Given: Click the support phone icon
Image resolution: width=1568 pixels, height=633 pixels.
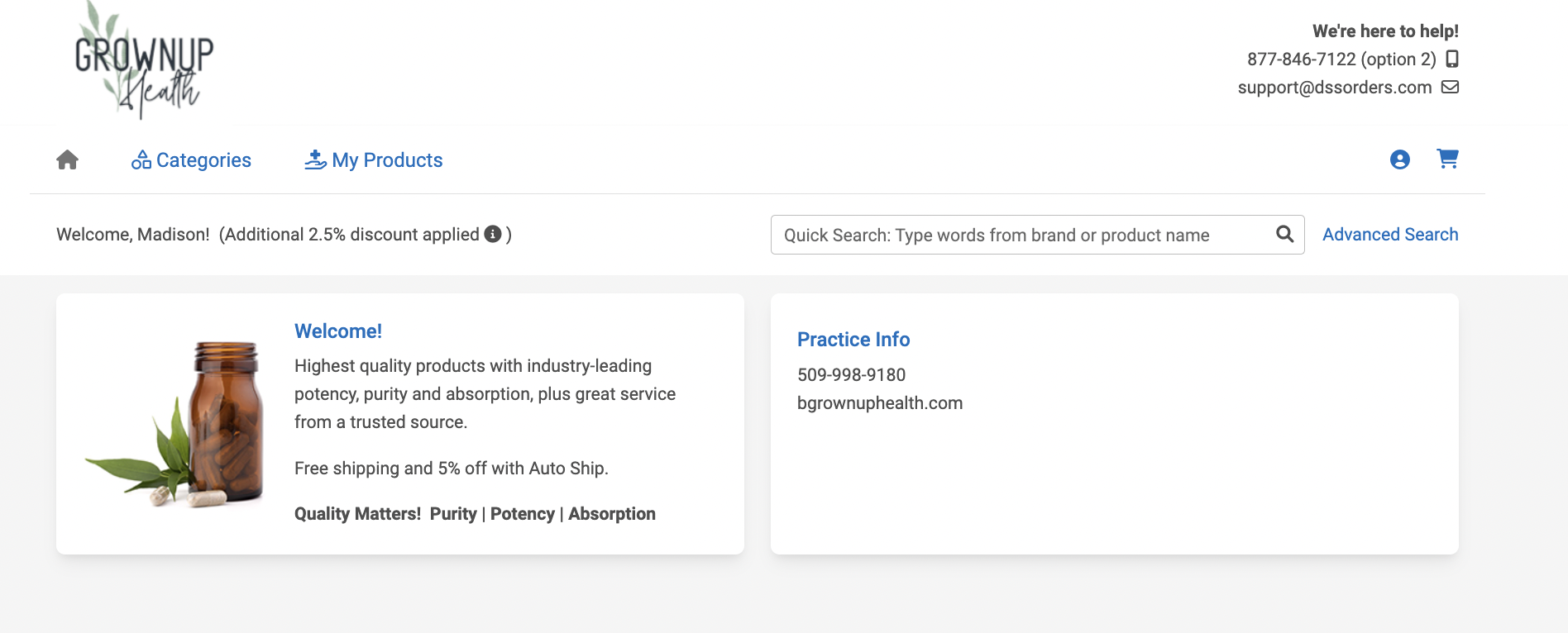Looking at the screenshot, I should click(x=1452, y=59).
